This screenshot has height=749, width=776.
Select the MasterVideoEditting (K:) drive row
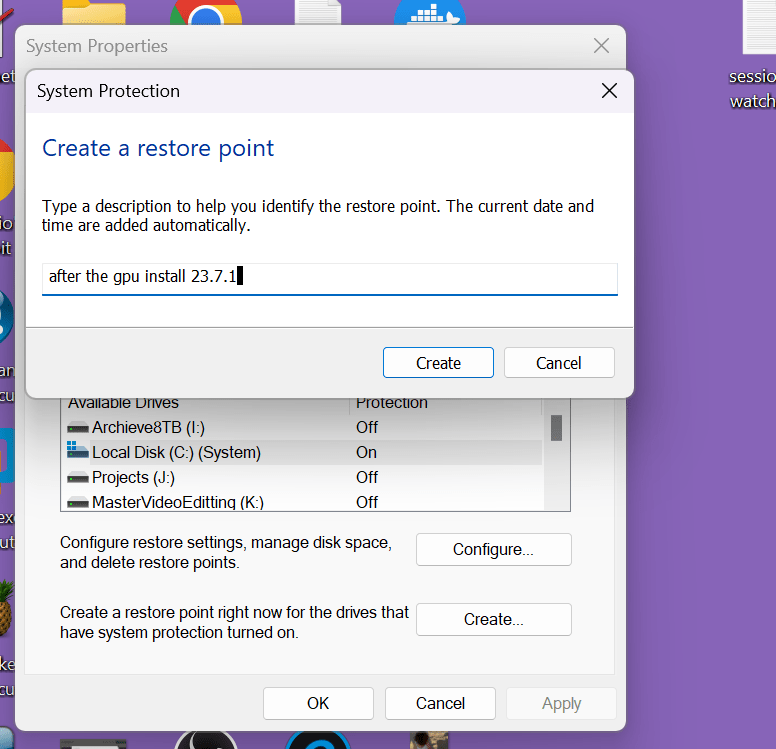click(x=301, y=501)
